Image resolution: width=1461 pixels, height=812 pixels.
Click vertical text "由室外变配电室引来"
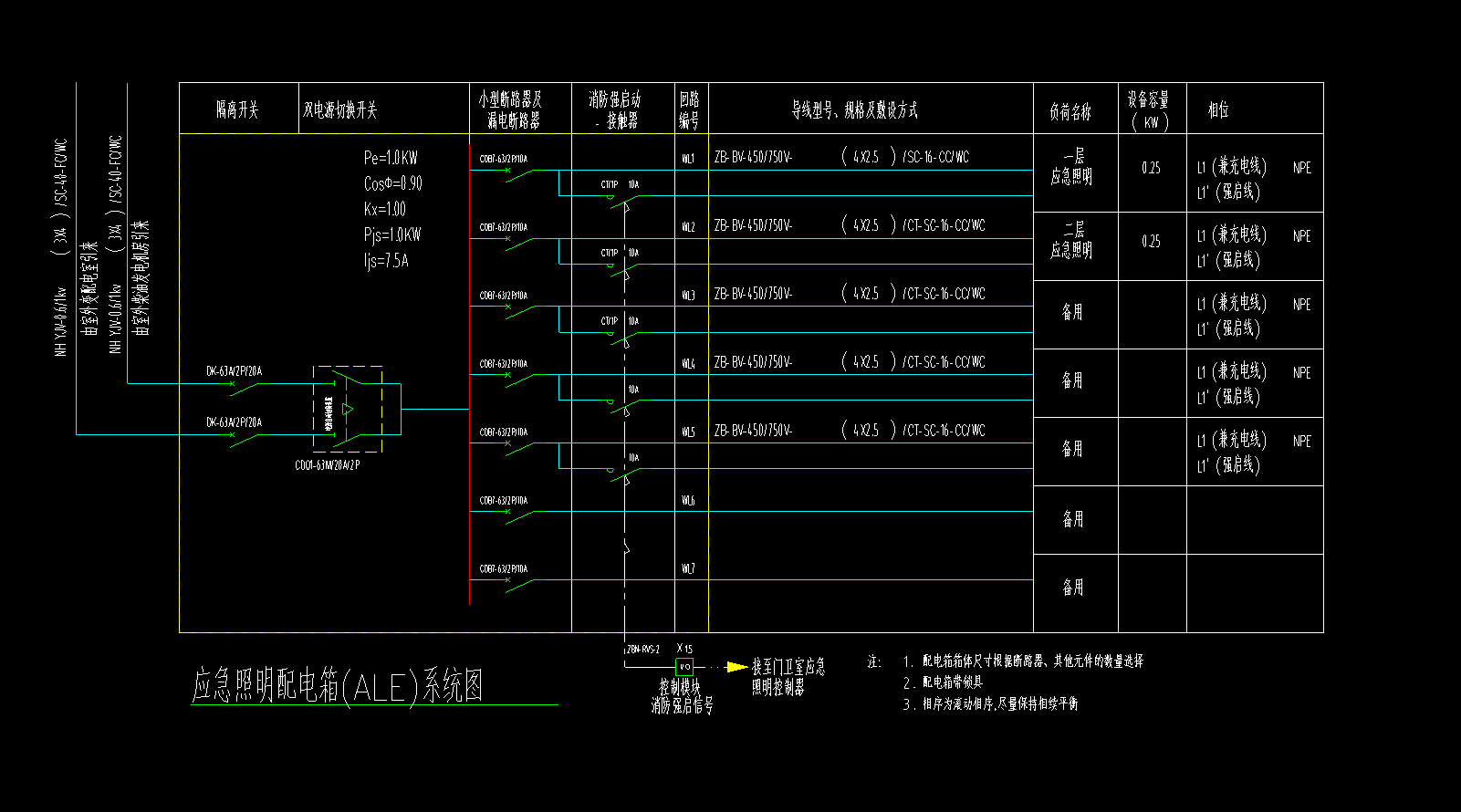pos(89,289)
